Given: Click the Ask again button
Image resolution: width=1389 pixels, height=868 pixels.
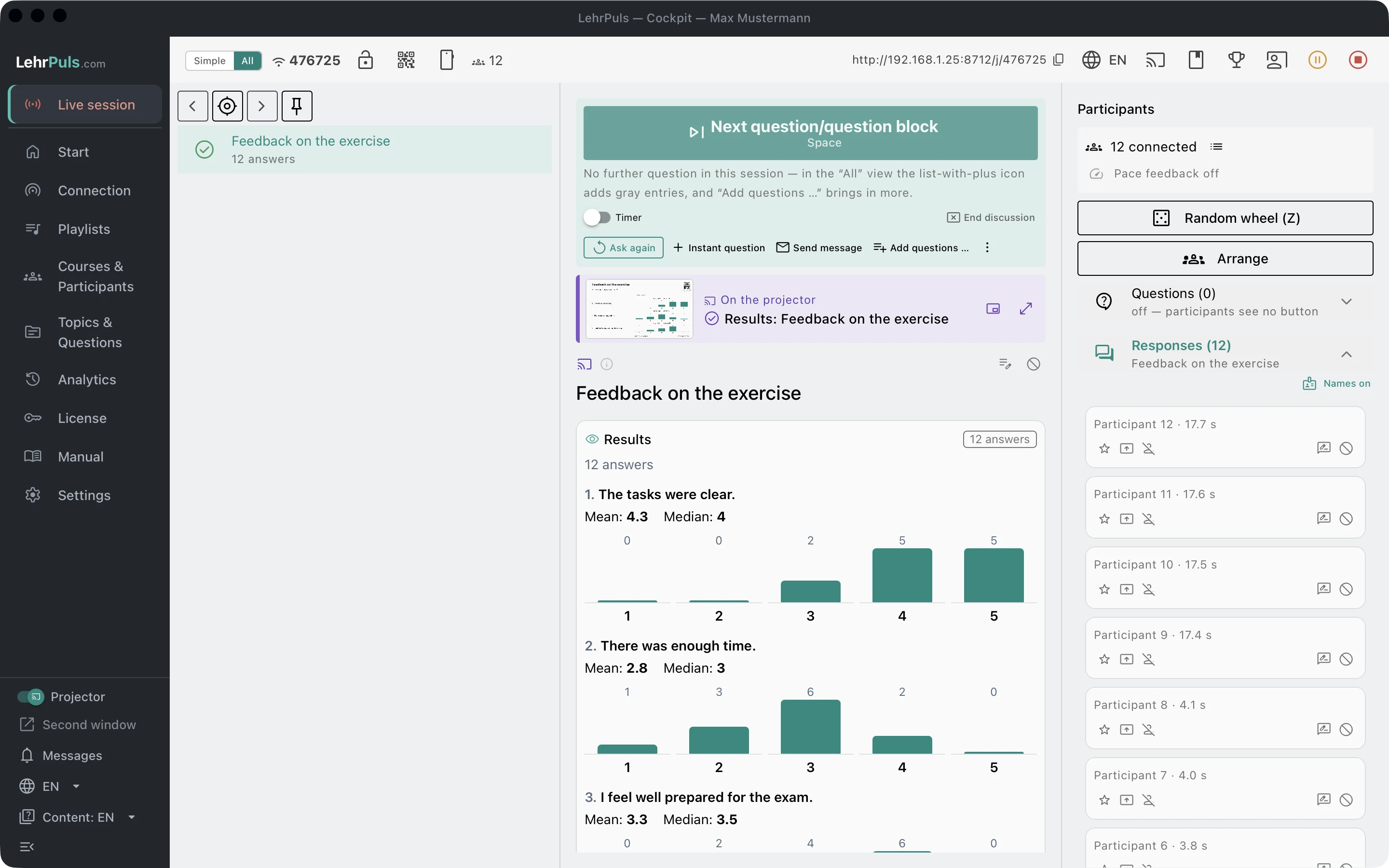Looking at the screenshot, I should [623, 247].
